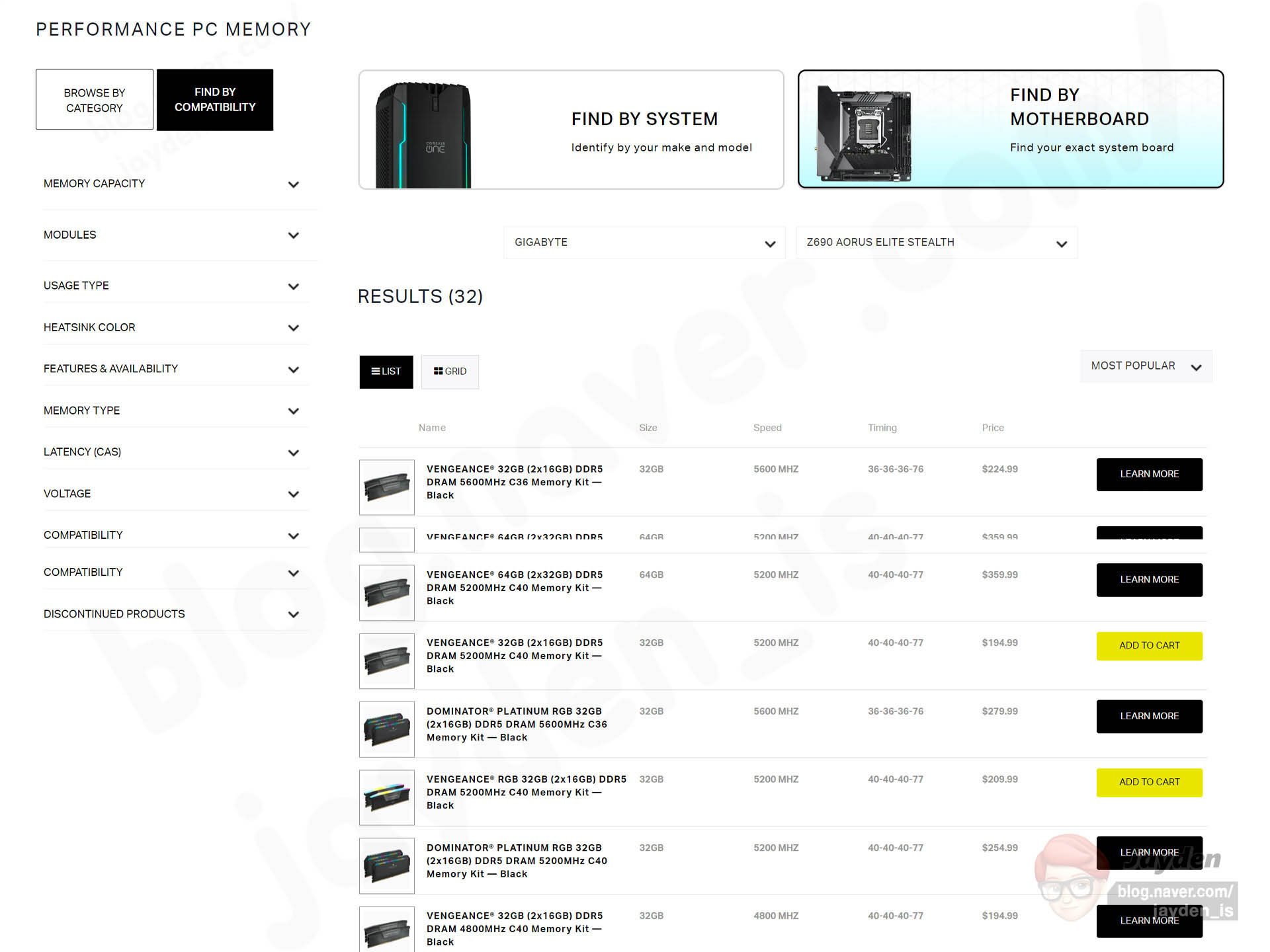The image size is (1270, 952).
Task: Switch results to List view
Action: point(386,372)
